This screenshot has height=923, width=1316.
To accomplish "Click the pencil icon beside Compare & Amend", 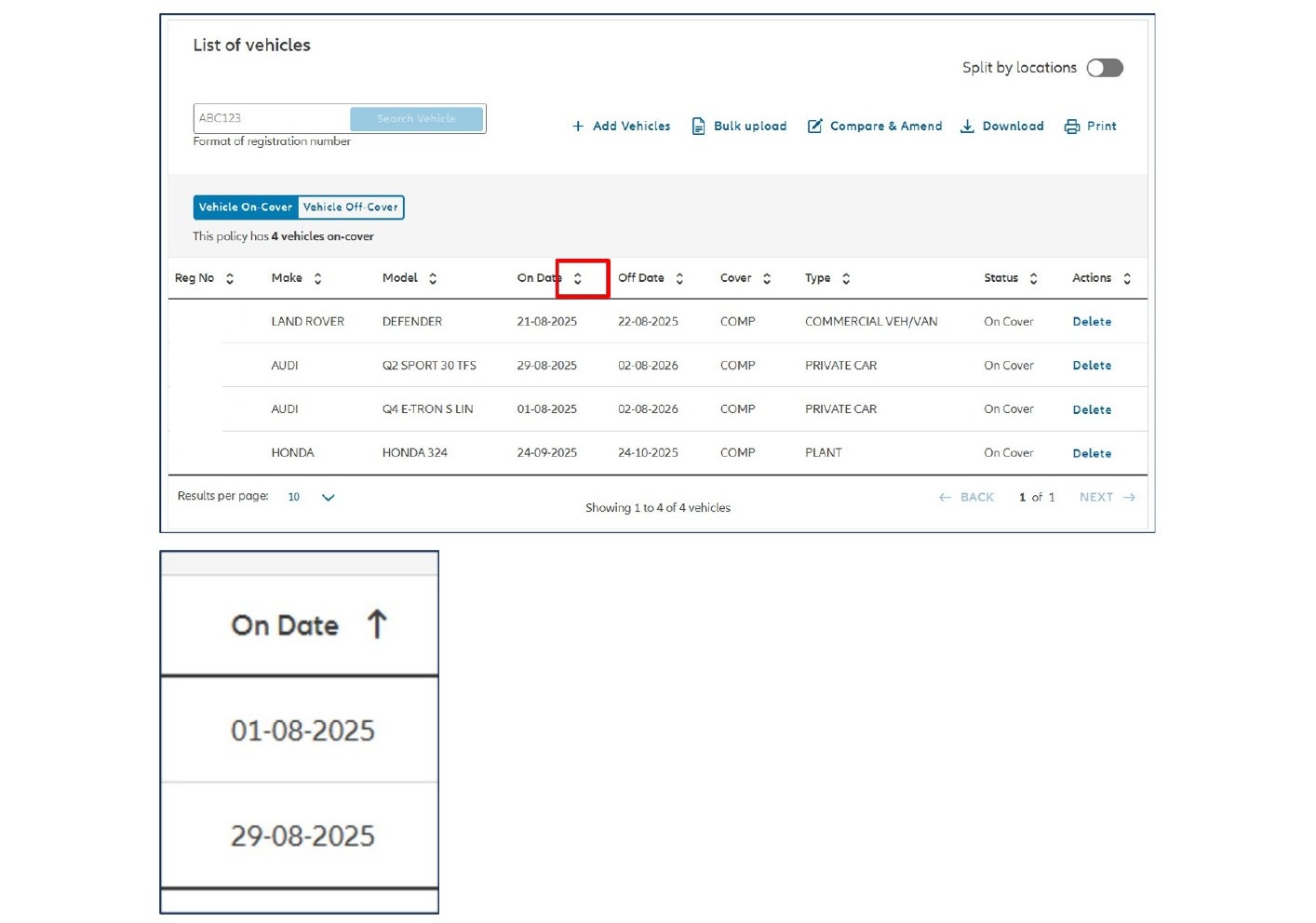I will (x=814, y=127).
